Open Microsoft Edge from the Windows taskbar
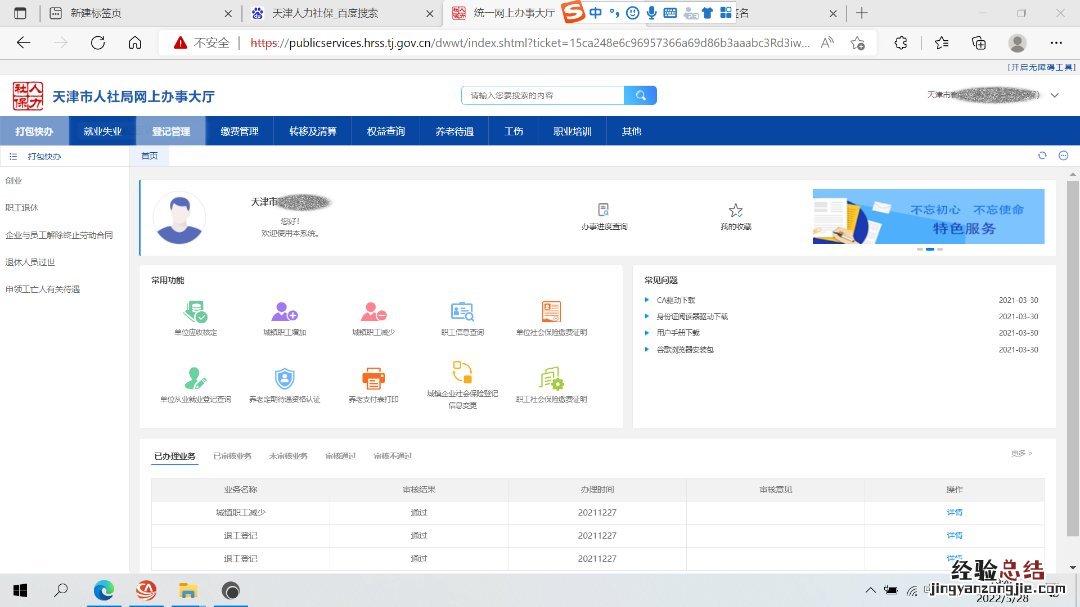The image size is (1080, 607). (104, 590)
